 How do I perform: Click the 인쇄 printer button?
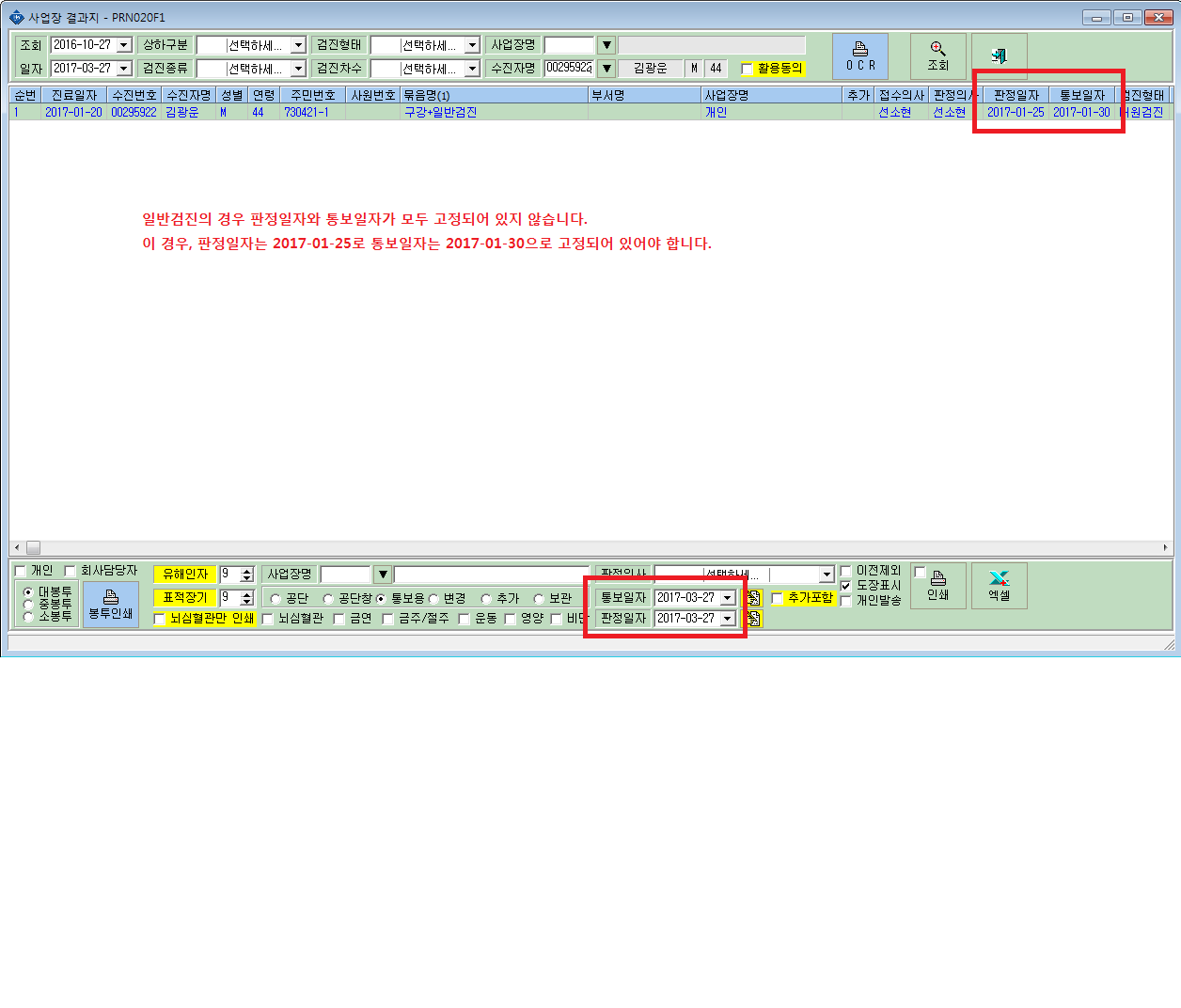(937, 586)
